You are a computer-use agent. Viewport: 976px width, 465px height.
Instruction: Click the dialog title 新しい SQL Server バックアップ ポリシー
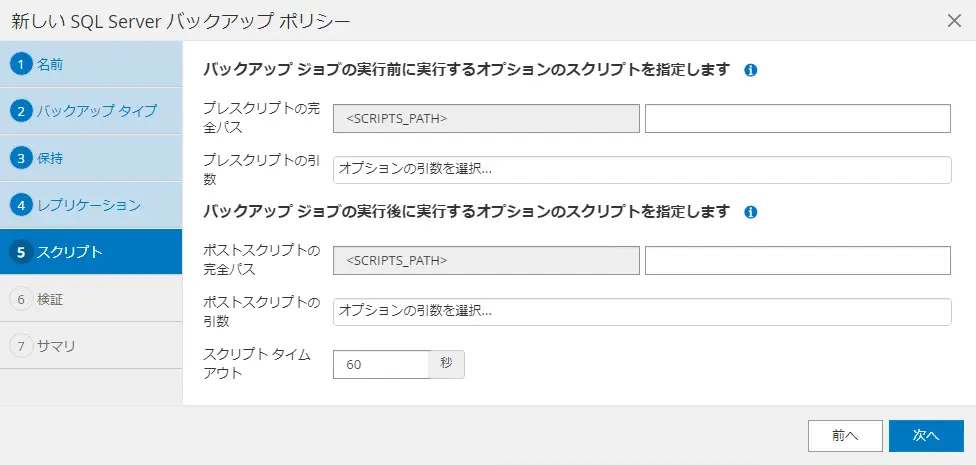click(x=181, y=21)
